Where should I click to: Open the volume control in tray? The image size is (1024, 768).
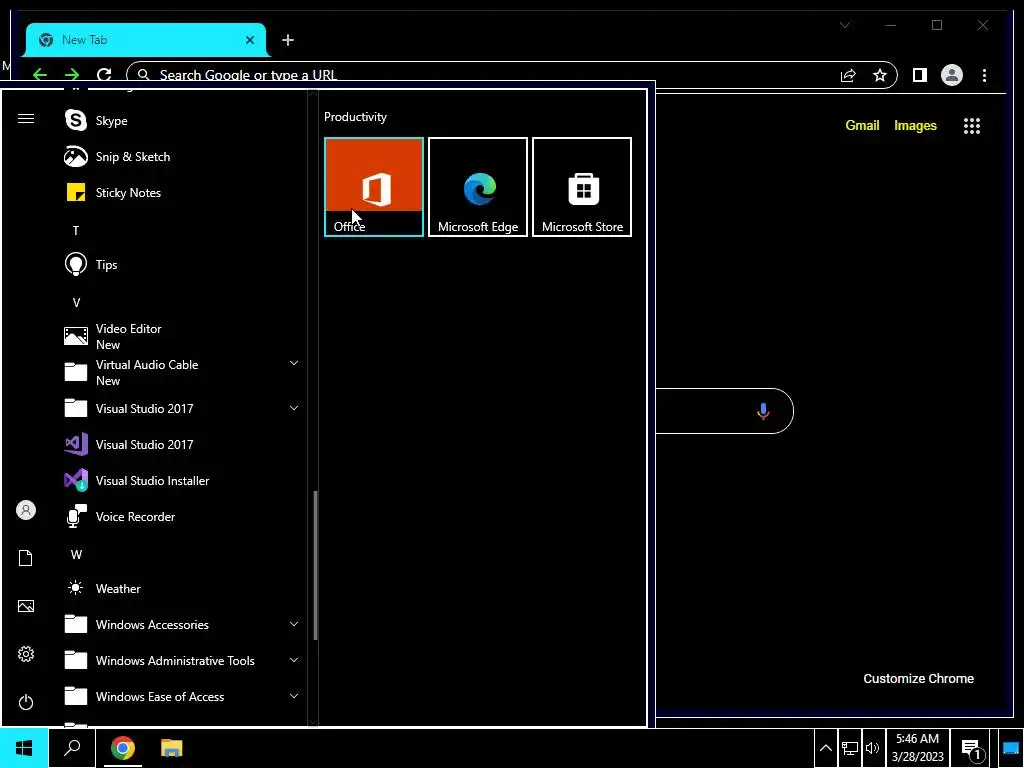[872, 748]
